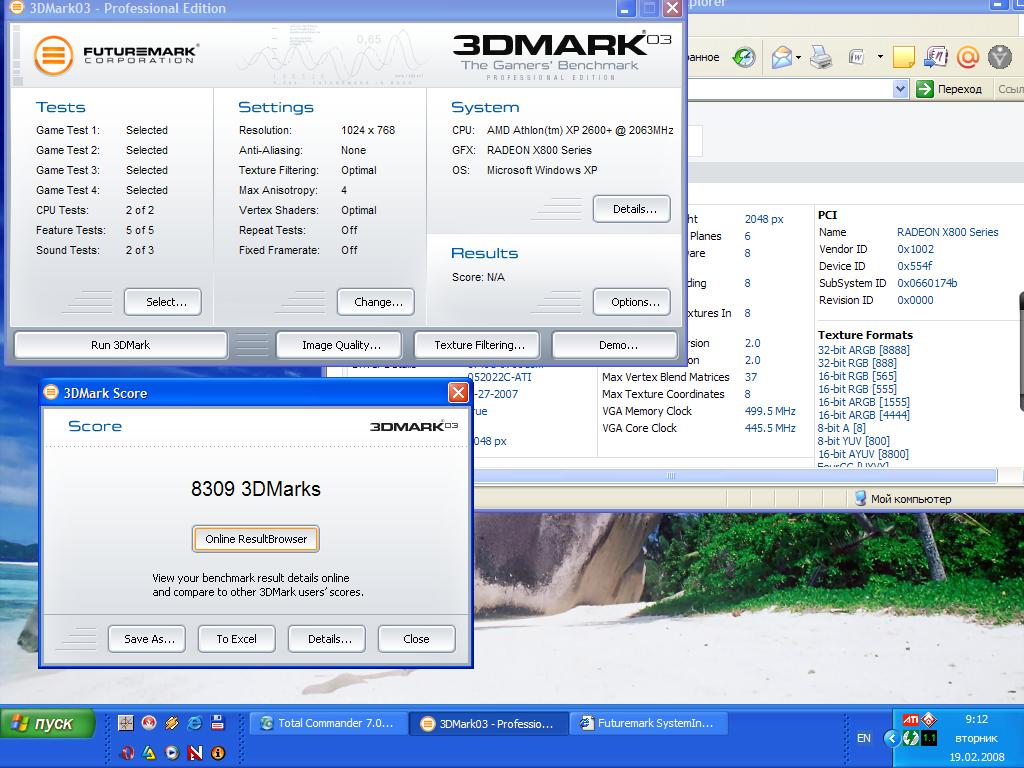This screenshot has width=1024, height=768.
Task: Launch Winamp from the quick launch lightning icon
Action: point(172,722)
